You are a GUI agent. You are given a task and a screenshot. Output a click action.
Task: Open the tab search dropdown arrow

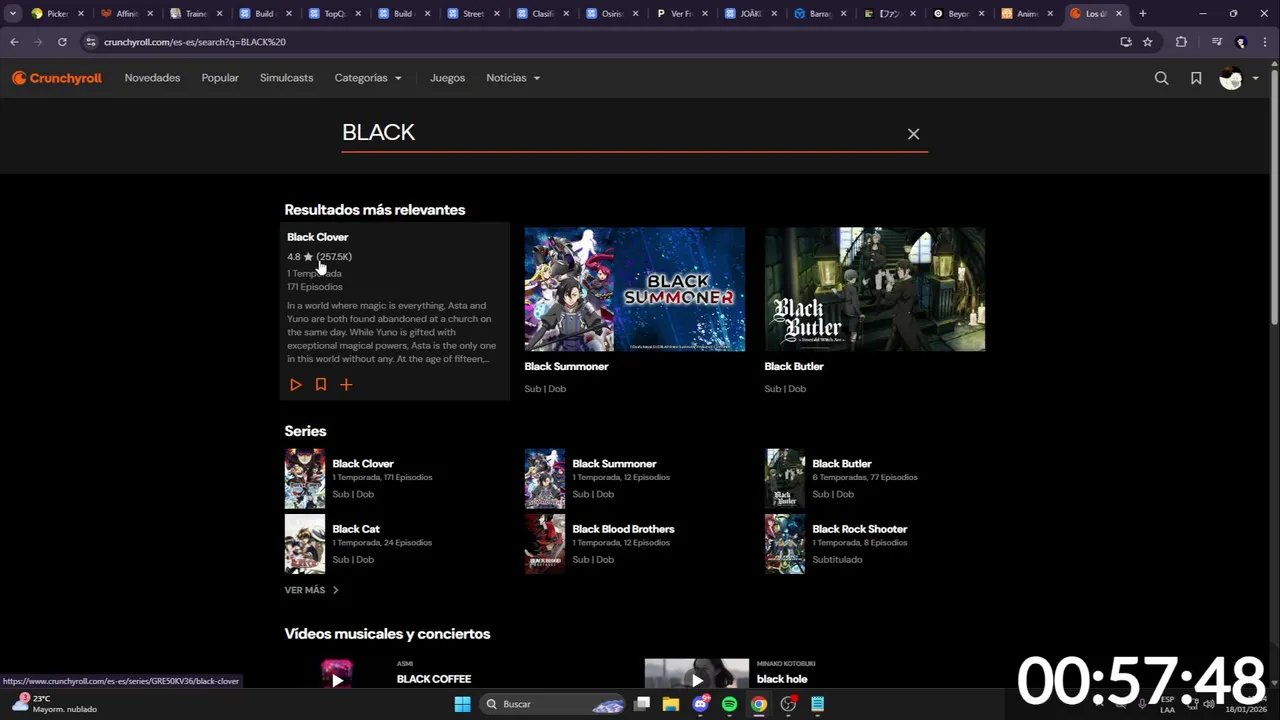click(13, 14)
